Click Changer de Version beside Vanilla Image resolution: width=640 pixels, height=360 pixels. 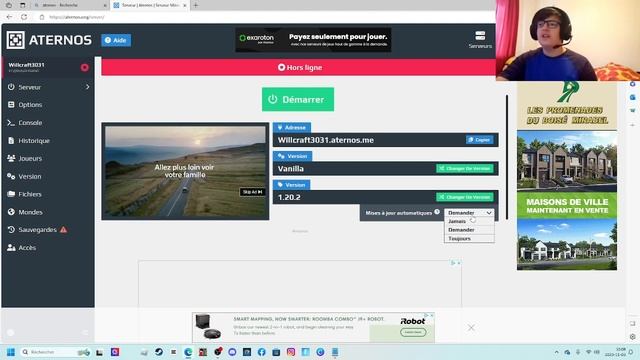[464, 168]
